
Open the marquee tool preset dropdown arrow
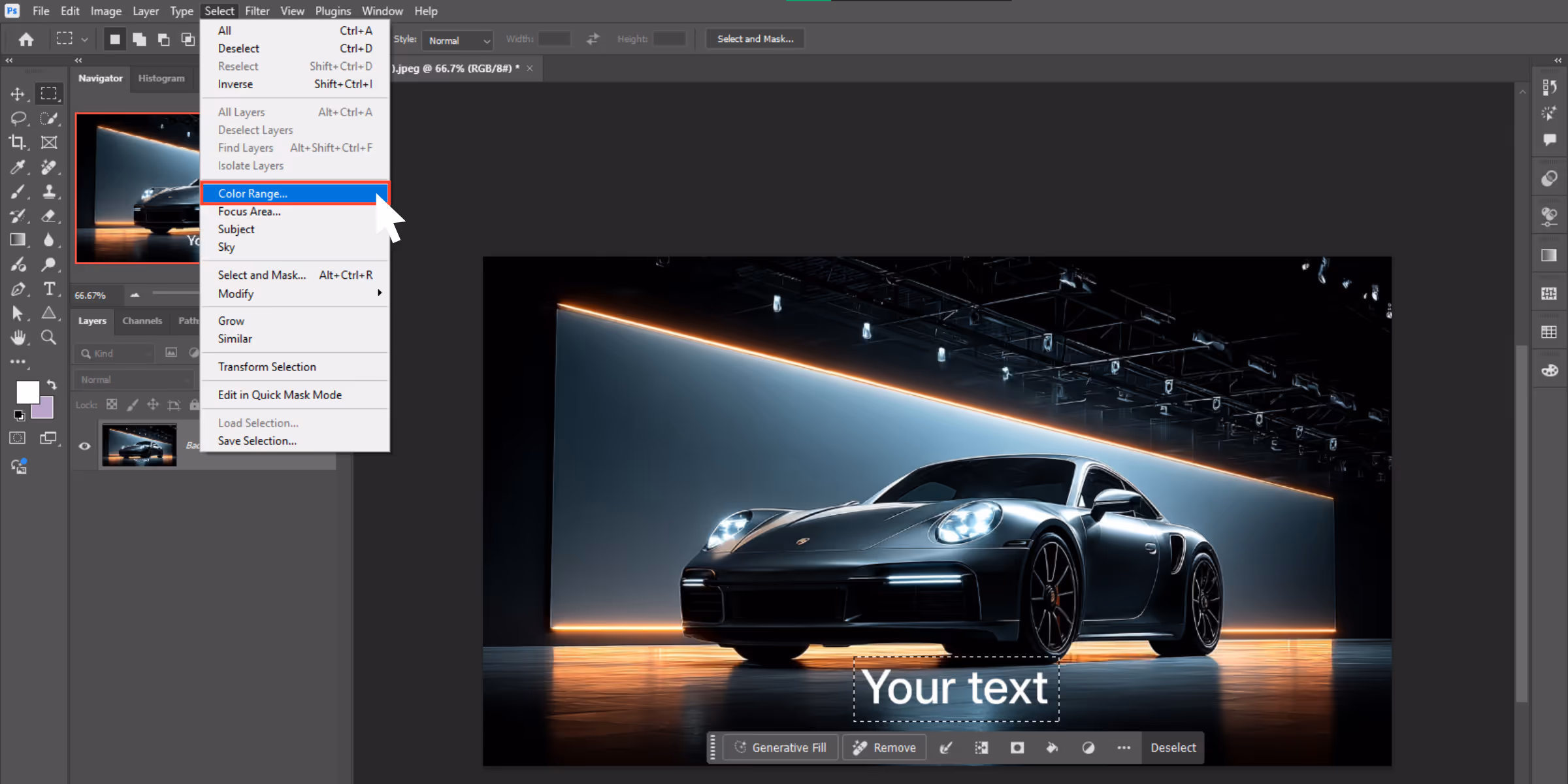pyautogui.click(x=84, y=40)
